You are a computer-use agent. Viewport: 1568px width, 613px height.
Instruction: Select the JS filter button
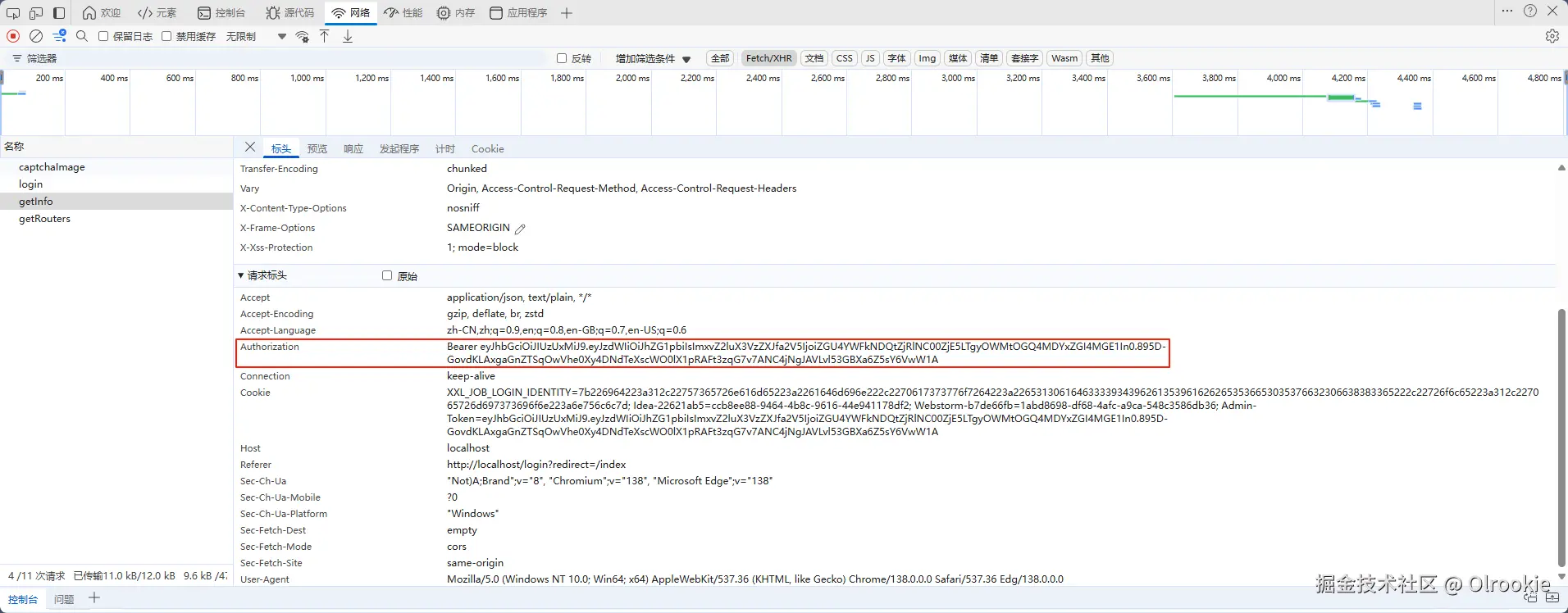coord(870,58)
